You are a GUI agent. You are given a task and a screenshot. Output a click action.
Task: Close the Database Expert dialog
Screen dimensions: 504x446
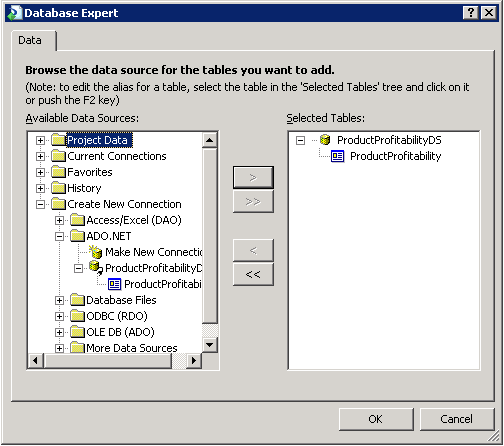point(489,13)
